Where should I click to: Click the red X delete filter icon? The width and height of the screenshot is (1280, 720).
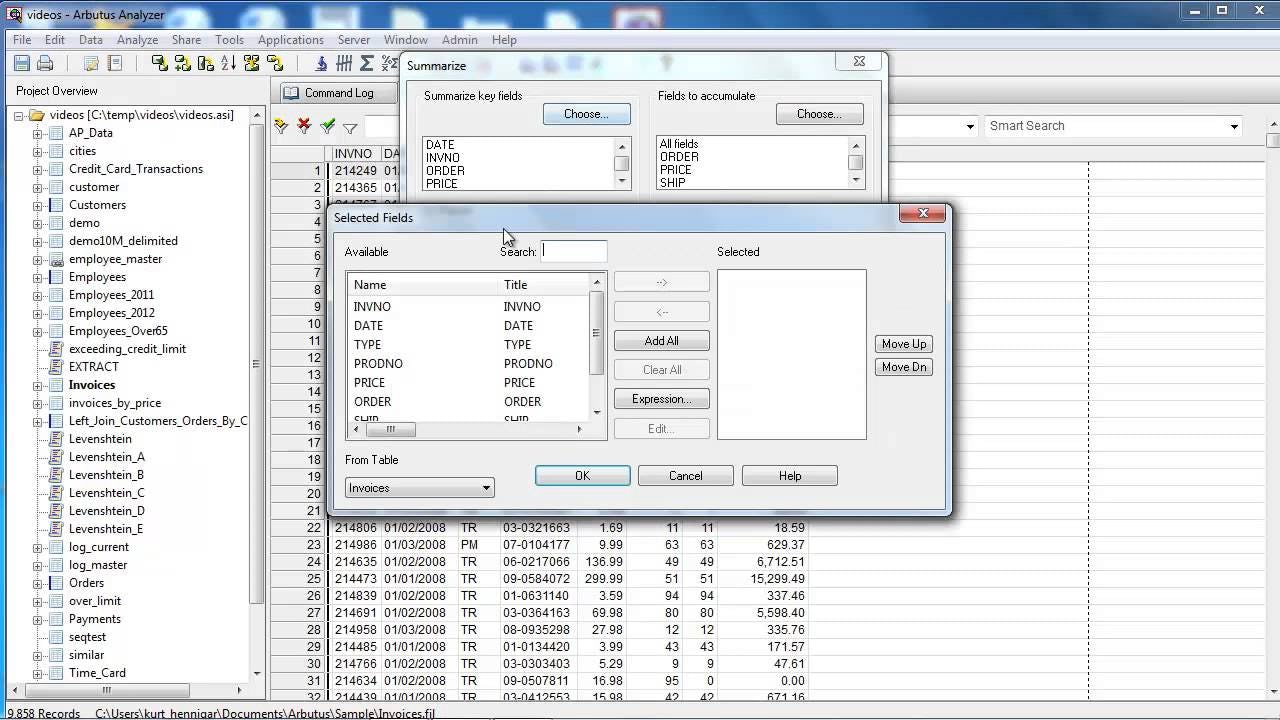coord(303,127)
